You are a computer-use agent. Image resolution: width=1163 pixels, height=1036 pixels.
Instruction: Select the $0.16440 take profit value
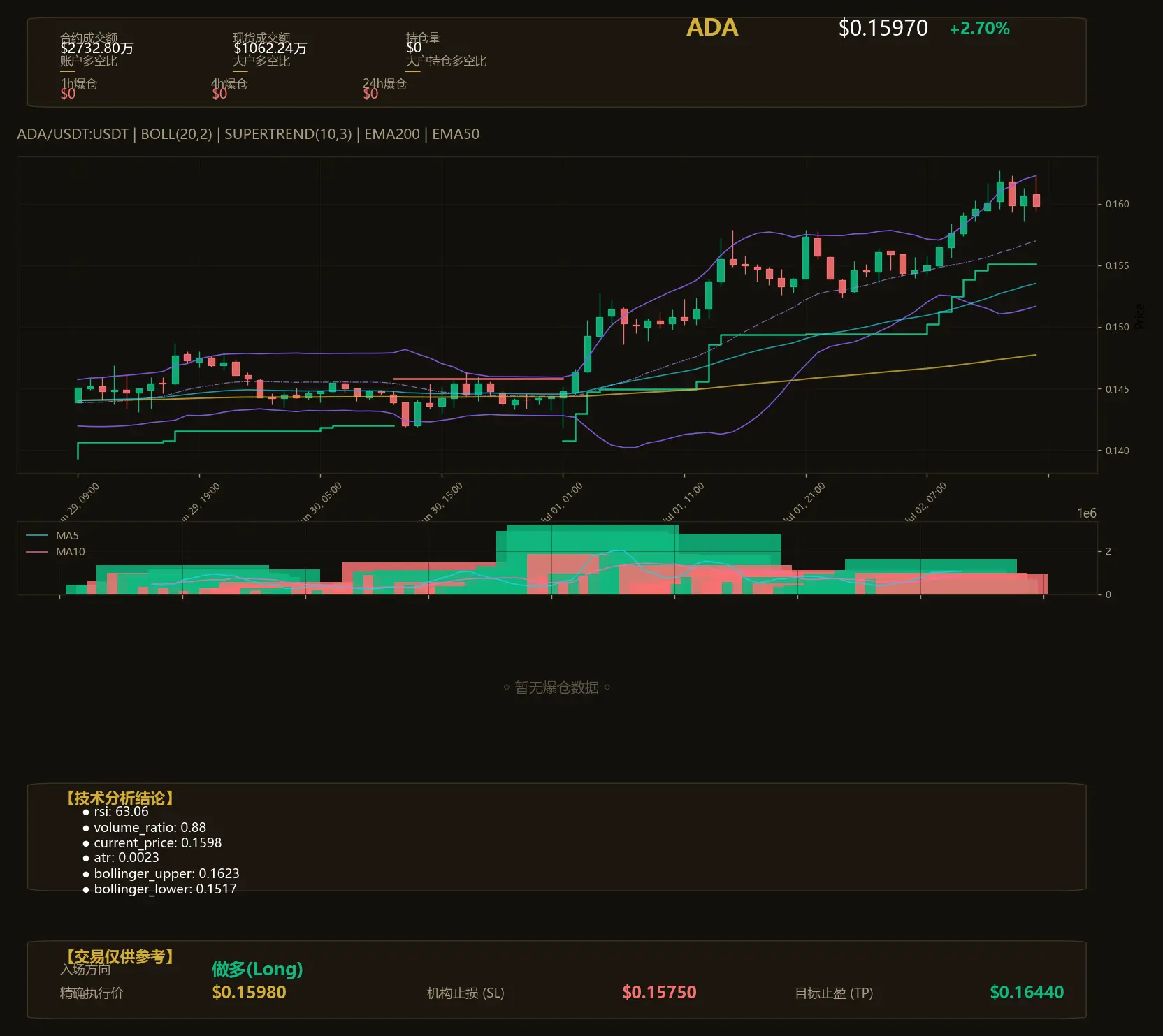(1027, 993)
